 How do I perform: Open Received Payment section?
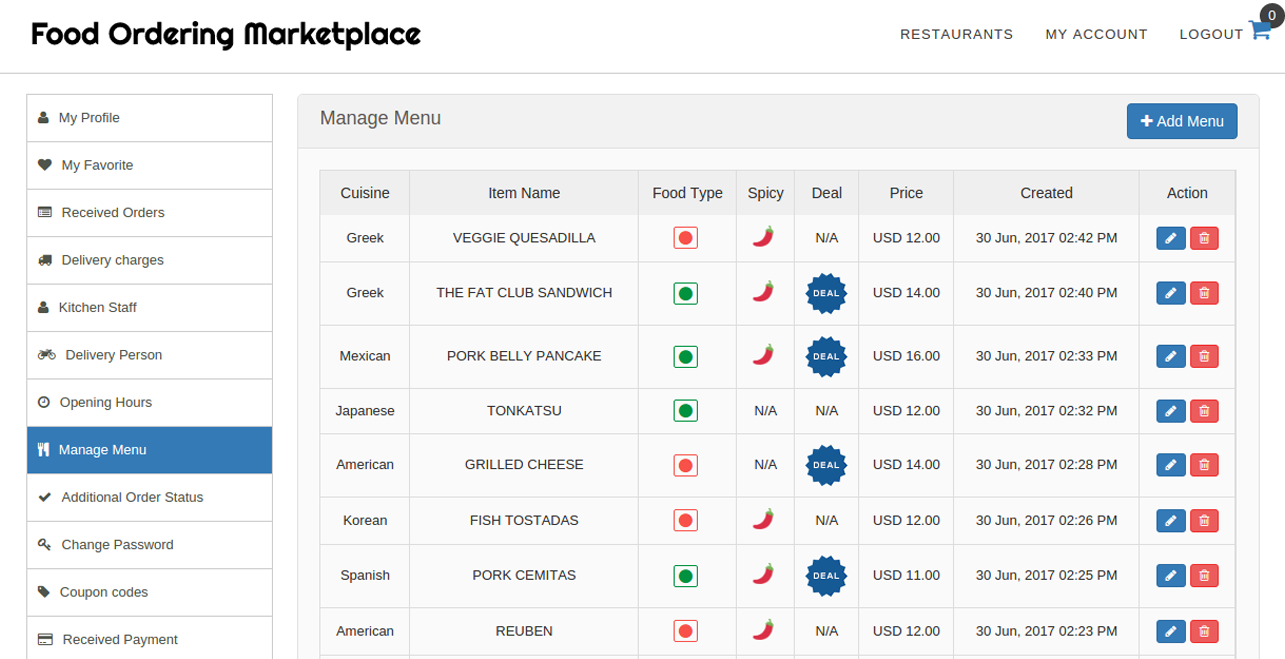click(x=149, y=640)
